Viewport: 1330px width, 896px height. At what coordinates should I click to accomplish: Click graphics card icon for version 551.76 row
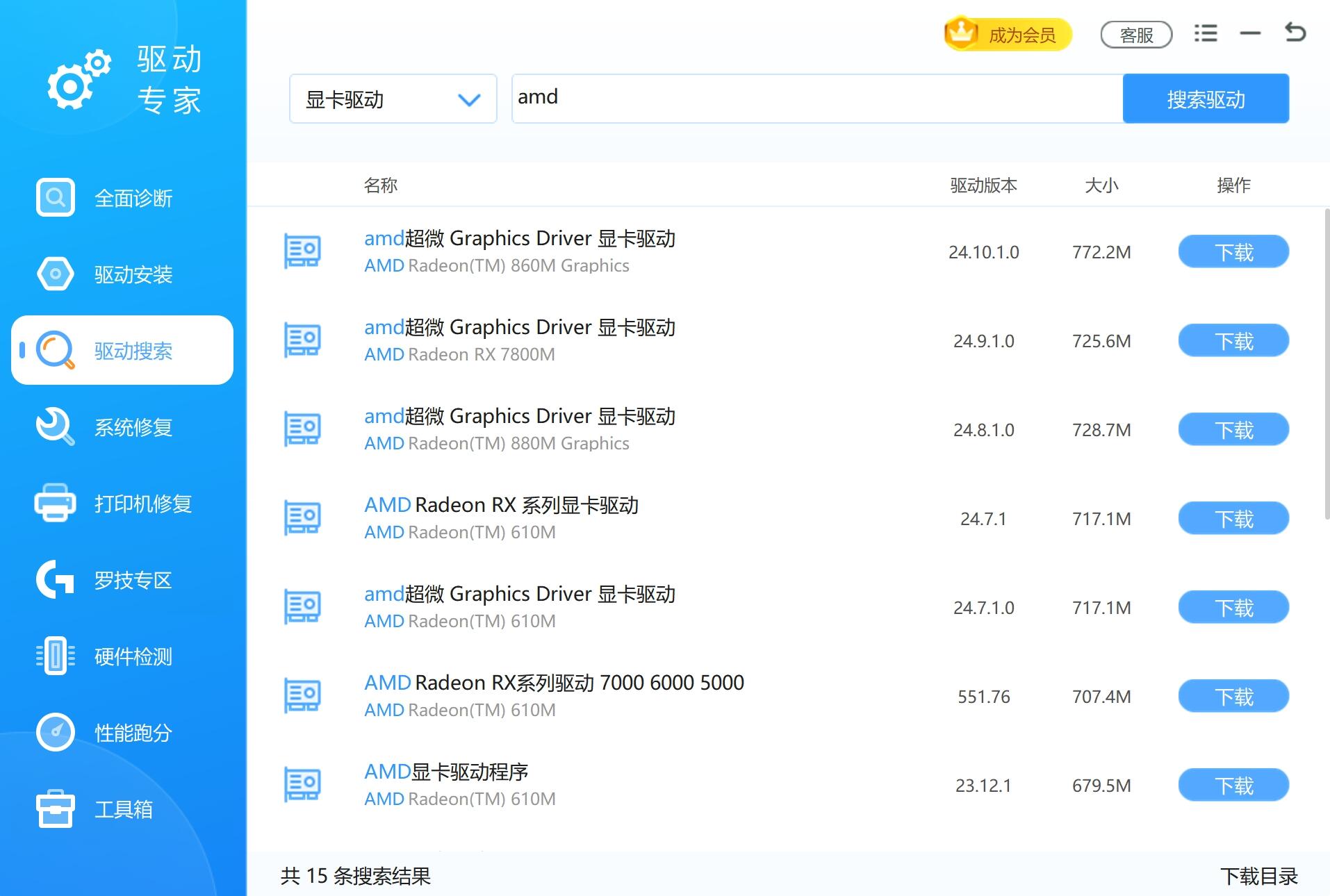point(302,696)
